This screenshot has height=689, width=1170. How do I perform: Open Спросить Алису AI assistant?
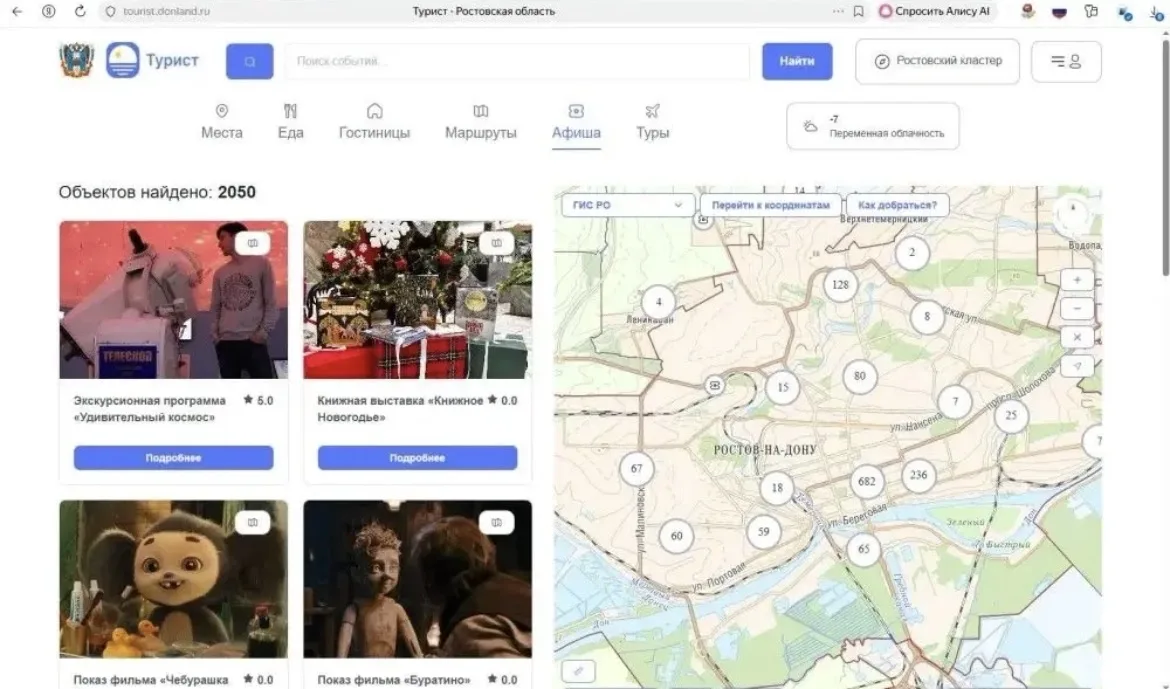pyautogui.click(x=934, y=11)
